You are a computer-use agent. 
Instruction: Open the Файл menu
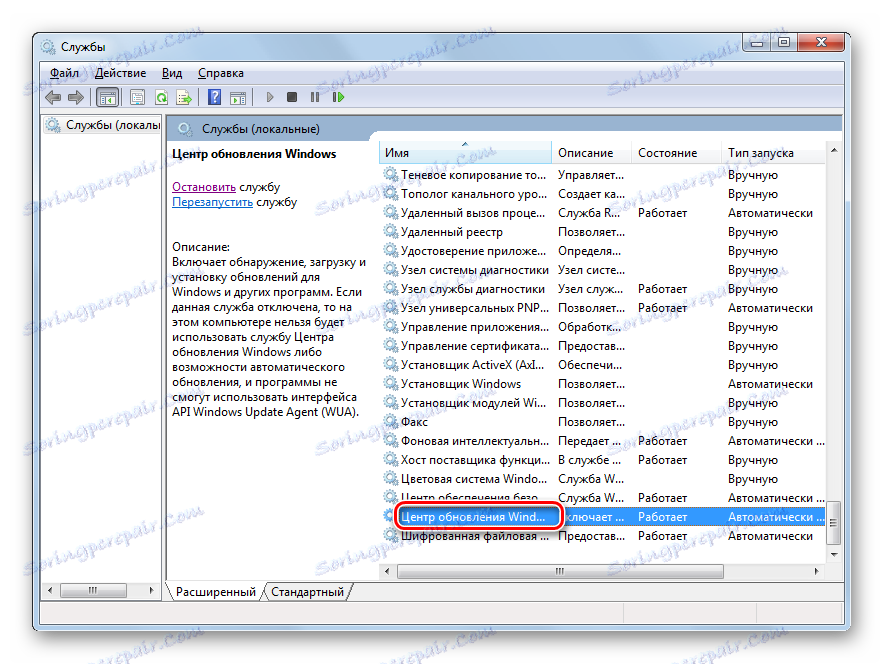point(64,73)
